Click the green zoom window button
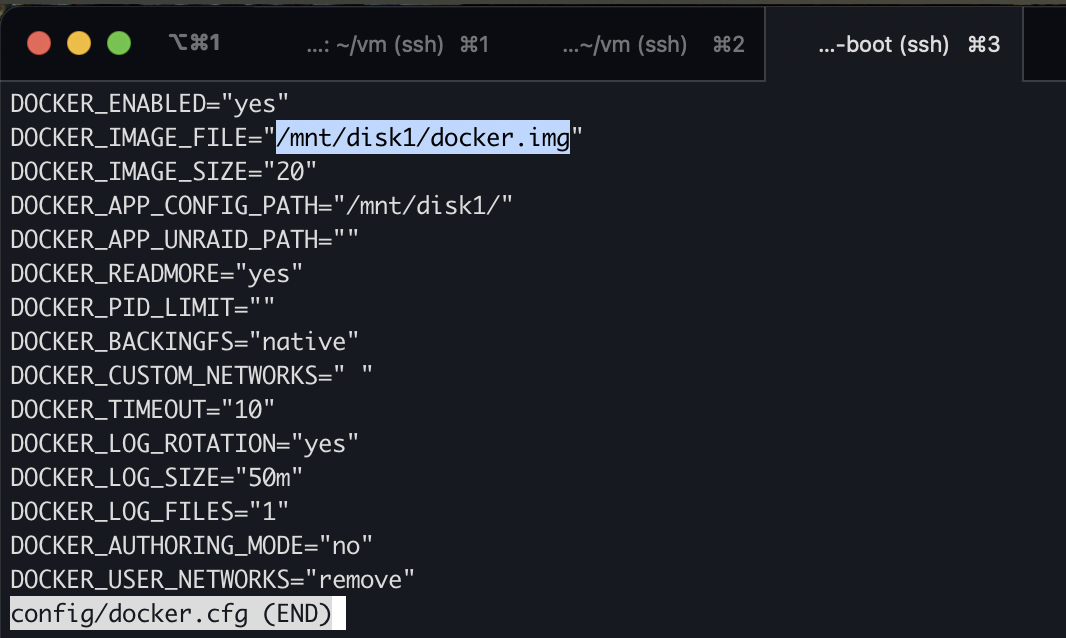Image resolution: width=1066 pixels, height=638 pixels. point(119,44)
